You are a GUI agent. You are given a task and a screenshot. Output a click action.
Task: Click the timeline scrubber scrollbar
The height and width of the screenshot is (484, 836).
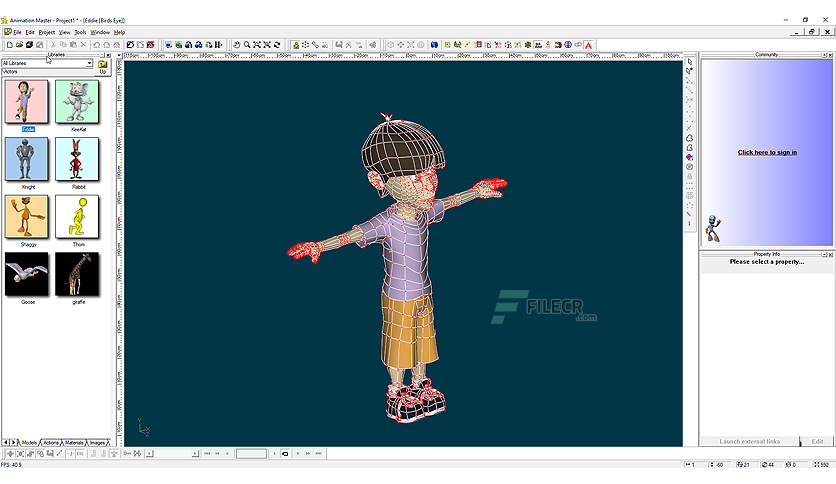pos(173,454)
